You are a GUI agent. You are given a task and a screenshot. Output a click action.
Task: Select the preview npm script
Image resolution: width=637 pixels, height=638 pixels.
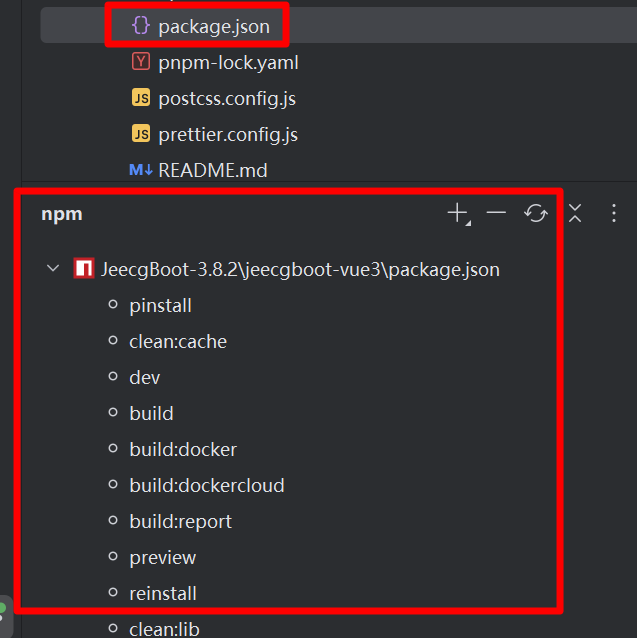(162, 557)
